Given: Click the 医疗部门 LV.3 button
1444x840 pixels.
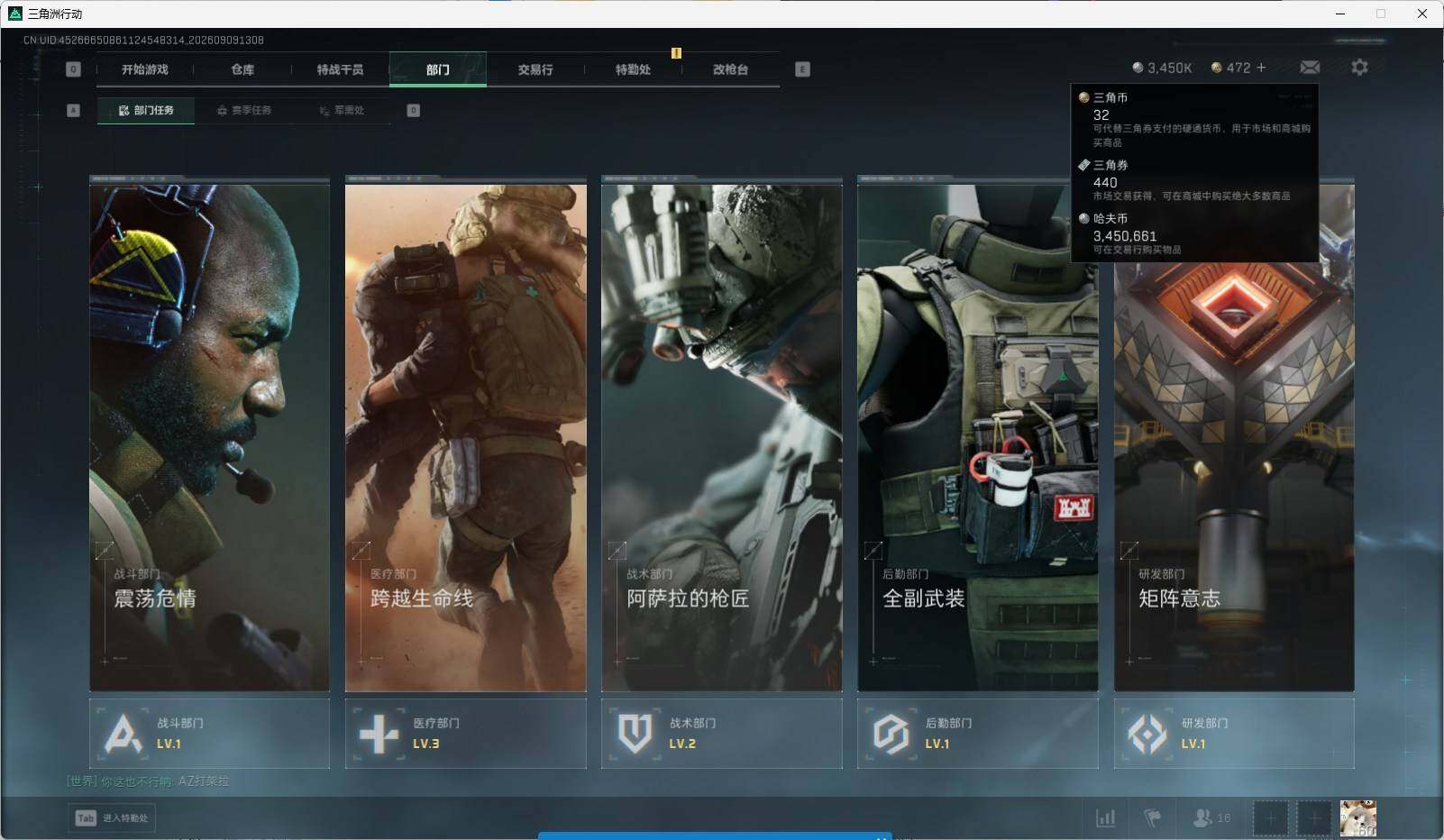Looking at the screenshot, I should point(465,734).
